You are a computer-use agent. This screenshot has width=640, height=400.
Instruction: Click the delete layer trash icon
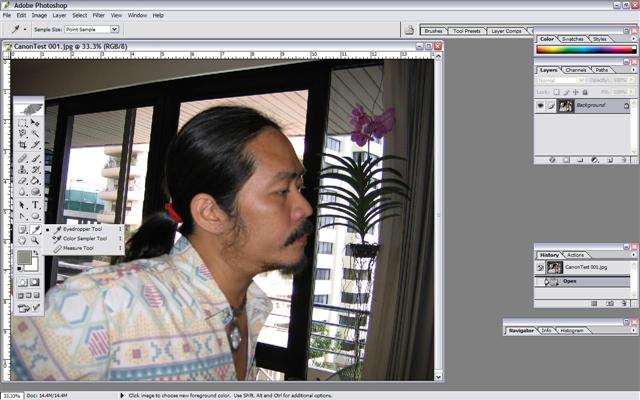pyautogui.click(x=624, y=159)
